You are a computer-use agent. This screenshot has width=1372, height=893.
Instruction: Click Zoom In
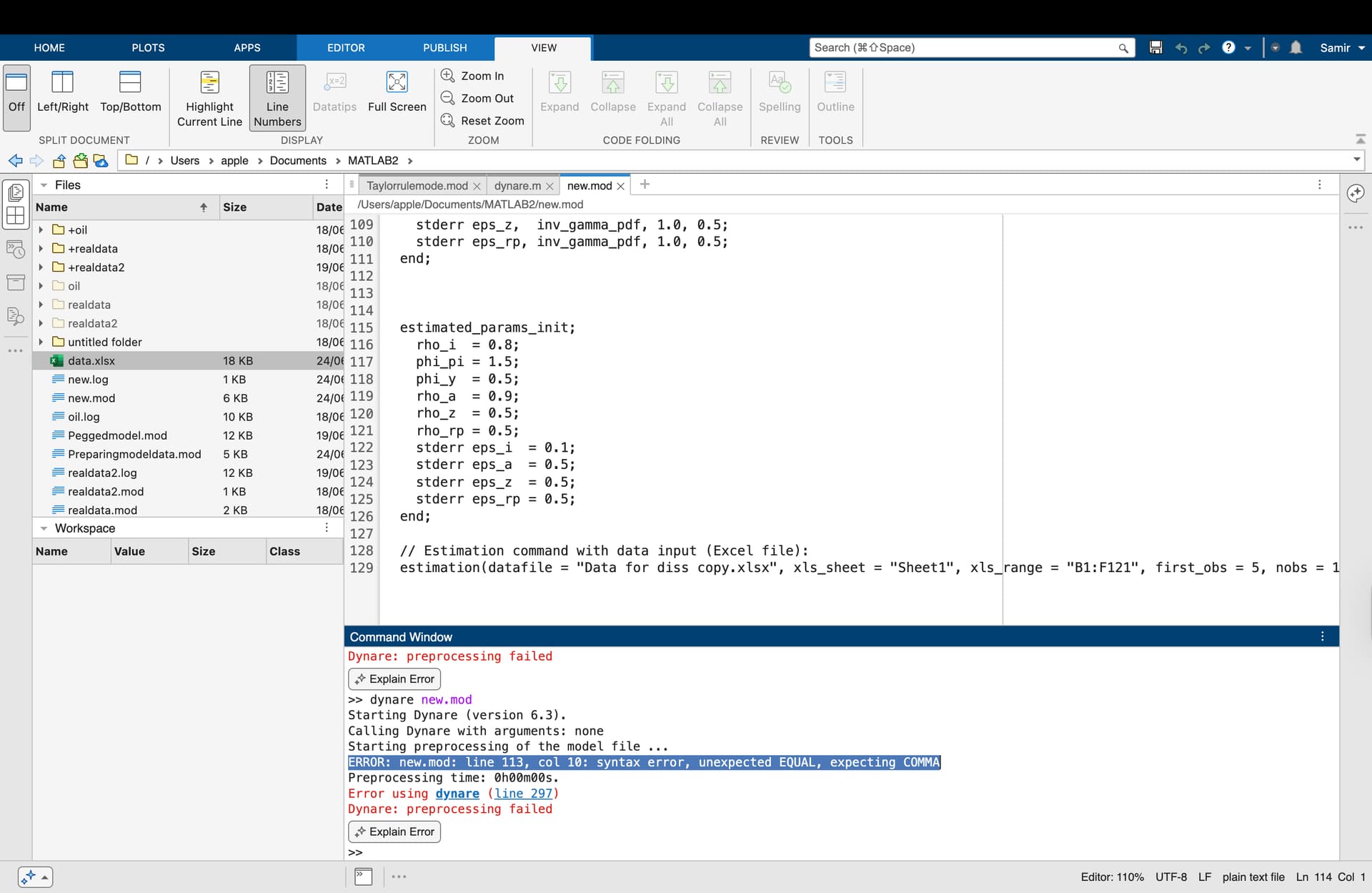pos(473,76)
